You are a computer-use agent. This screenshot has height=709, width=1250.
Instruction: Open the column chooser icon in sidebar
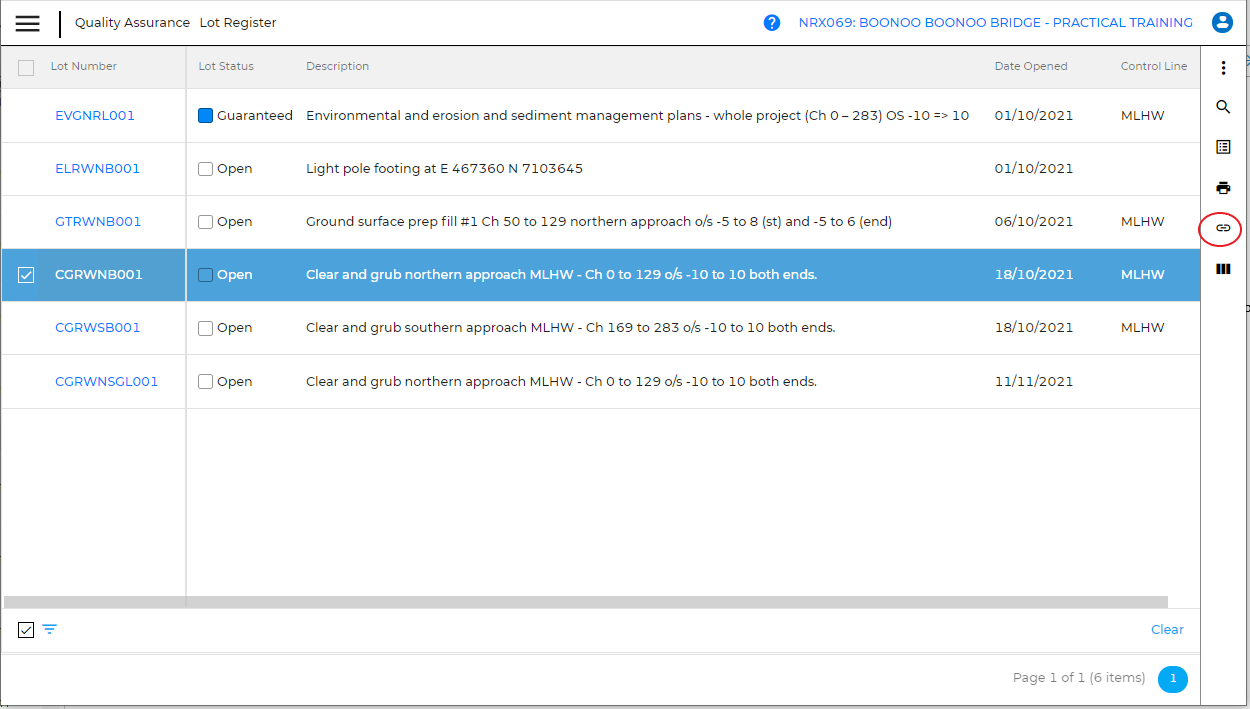(x=1223, y=269)
